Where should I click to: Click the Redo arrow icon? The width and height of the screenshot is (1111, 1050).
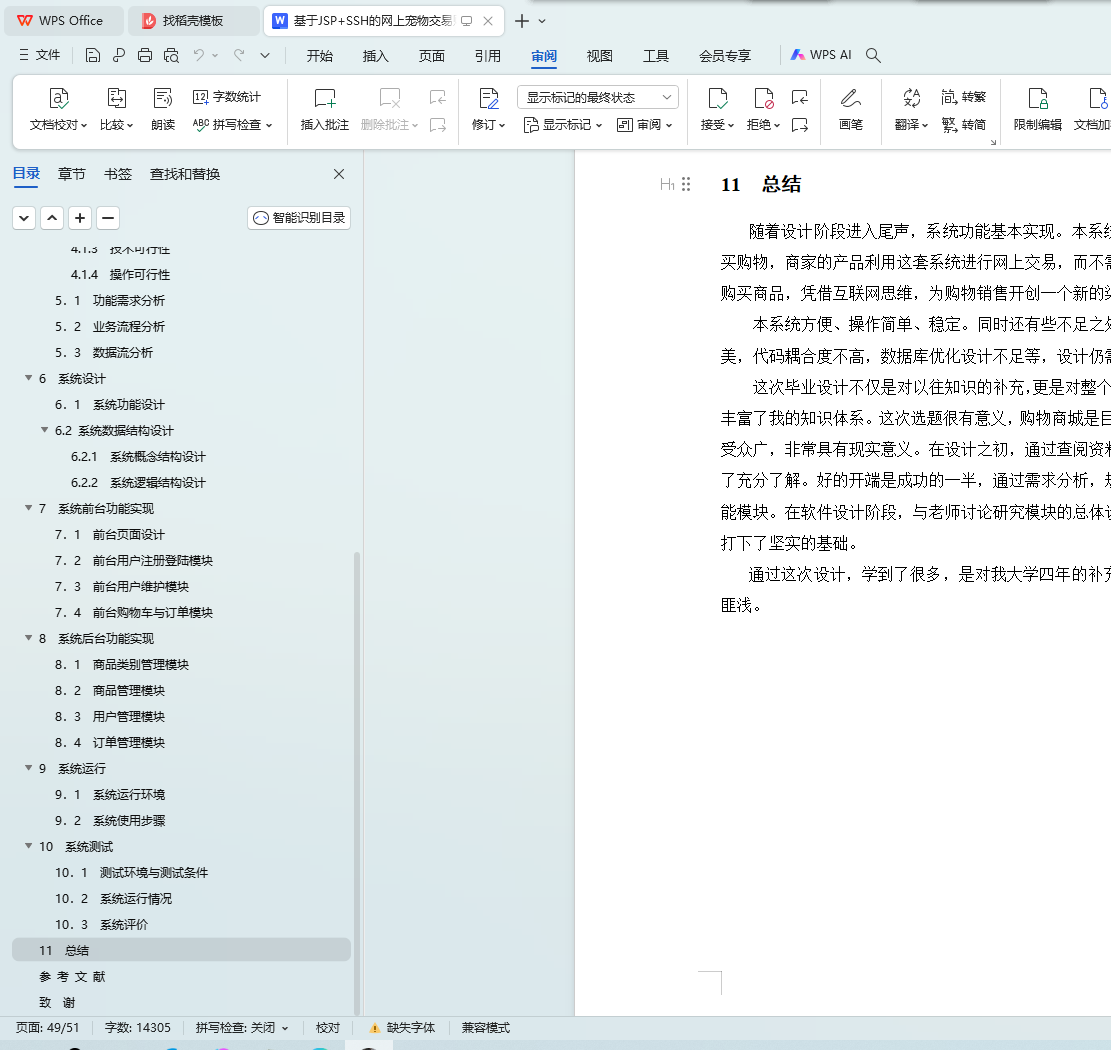[x=239, y=55]
